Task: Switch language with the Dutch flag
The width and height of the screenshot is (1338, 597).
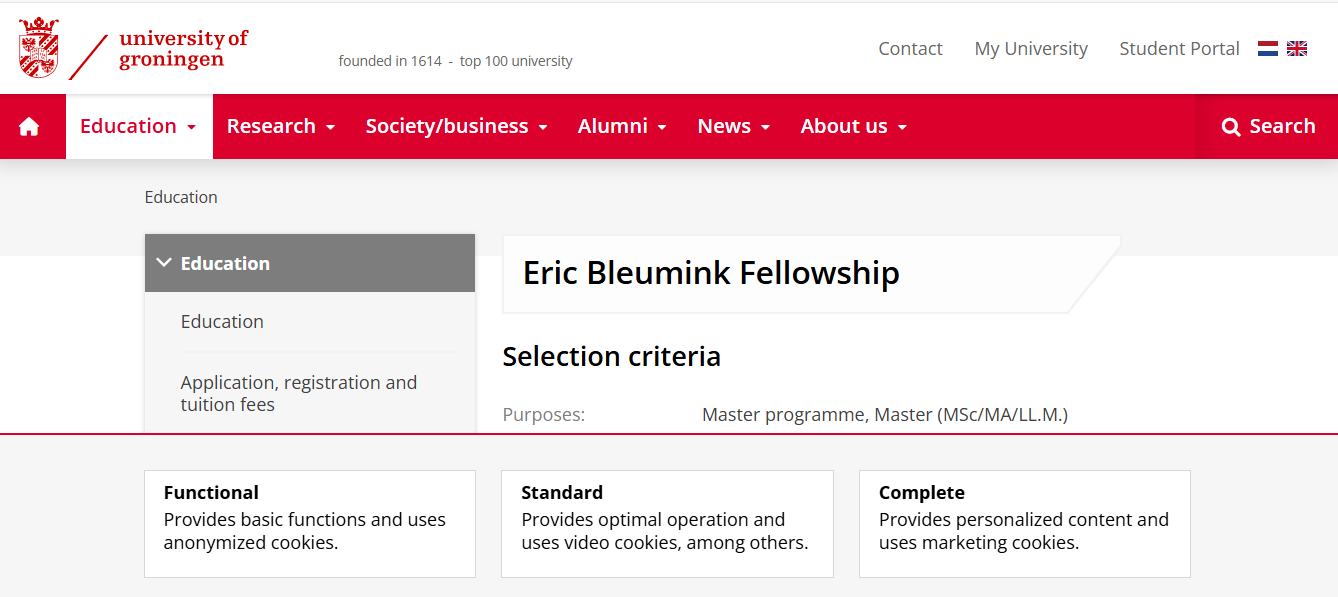Action: click(1268, 48)
